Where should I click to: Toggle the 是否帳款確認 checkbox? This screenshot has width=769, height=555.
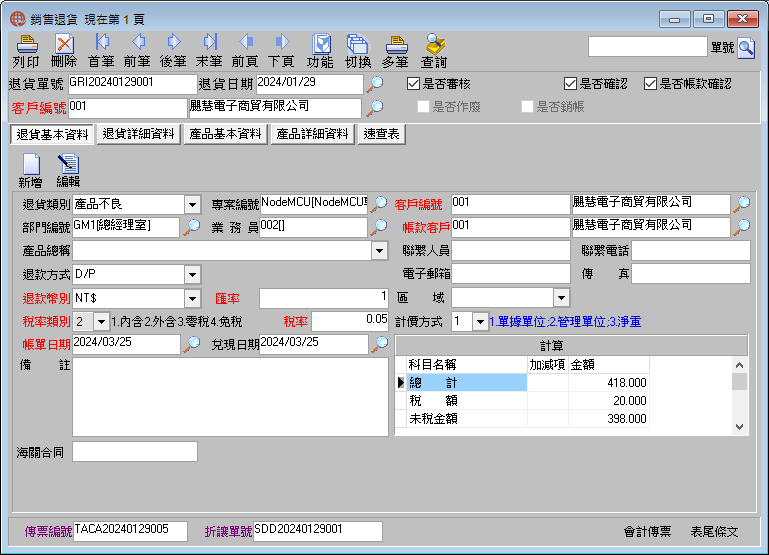pyautogui.click(x=650, y=84)
